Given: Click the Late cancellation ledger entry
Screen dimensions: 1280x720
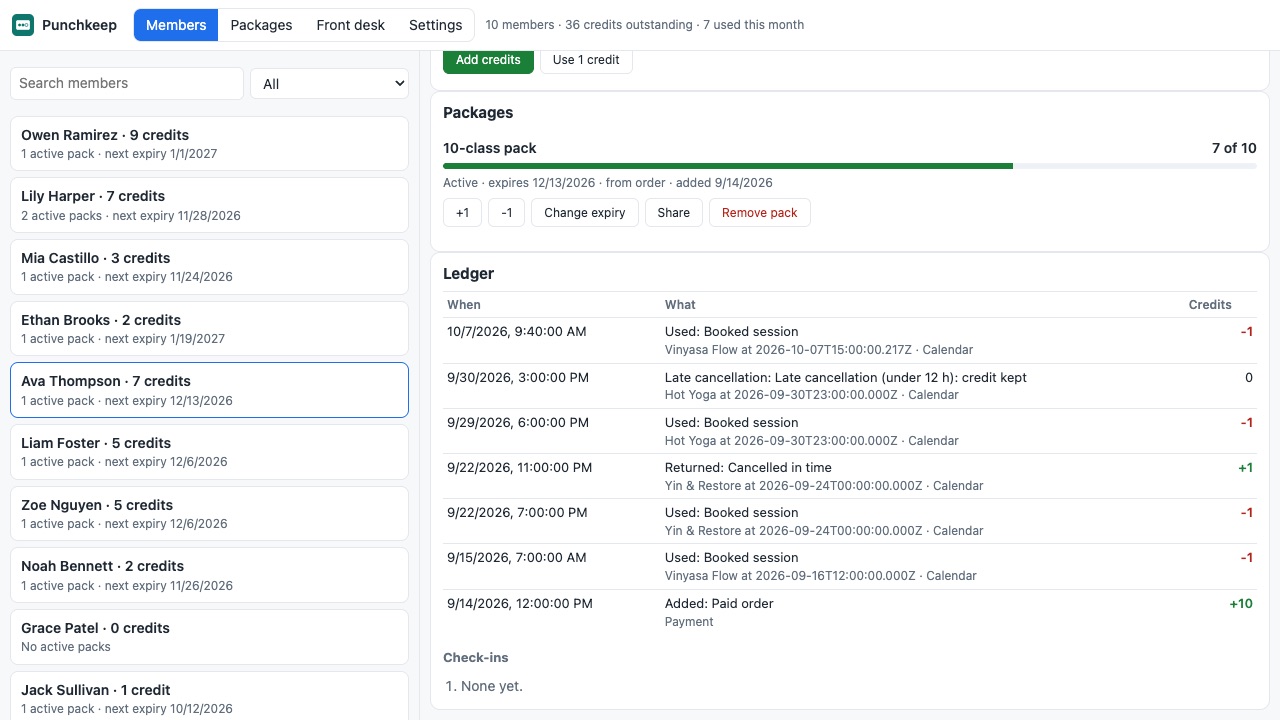Looking at the screenshot, I should pos(850,386).
